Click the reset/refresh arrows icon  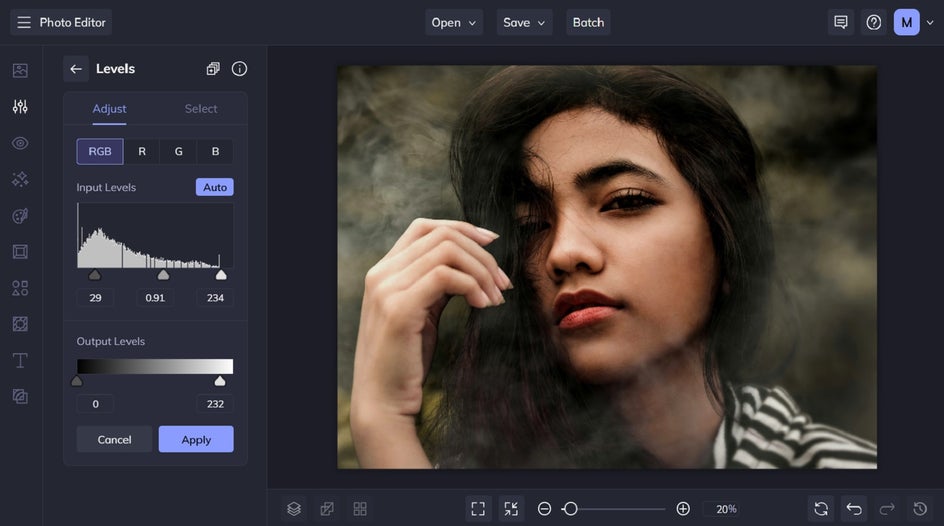click(x=821, y=509)
